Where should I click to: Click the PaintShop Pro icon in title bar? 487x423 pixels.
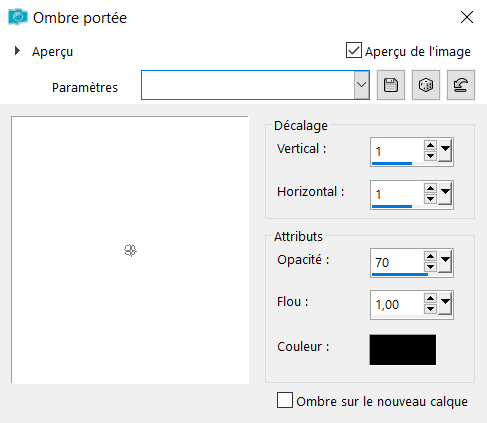pos(18,17)
